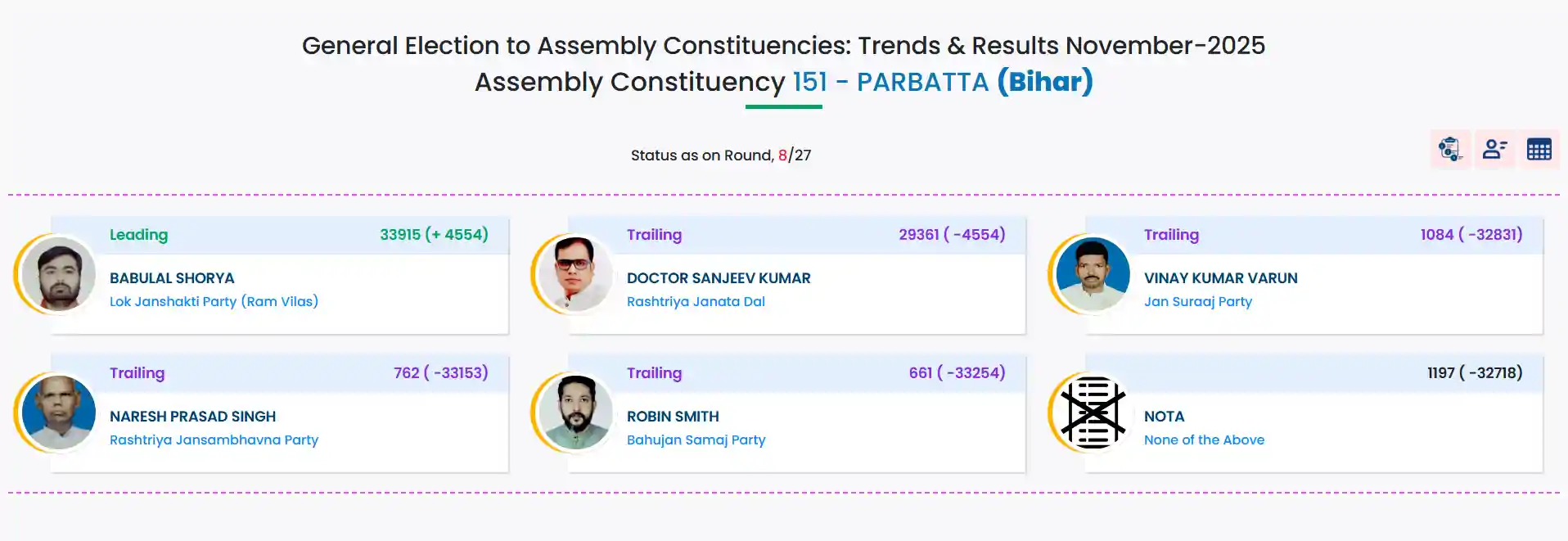
Task: Click Vinay Kumar Varun's photo
Action: (1093, 274)
